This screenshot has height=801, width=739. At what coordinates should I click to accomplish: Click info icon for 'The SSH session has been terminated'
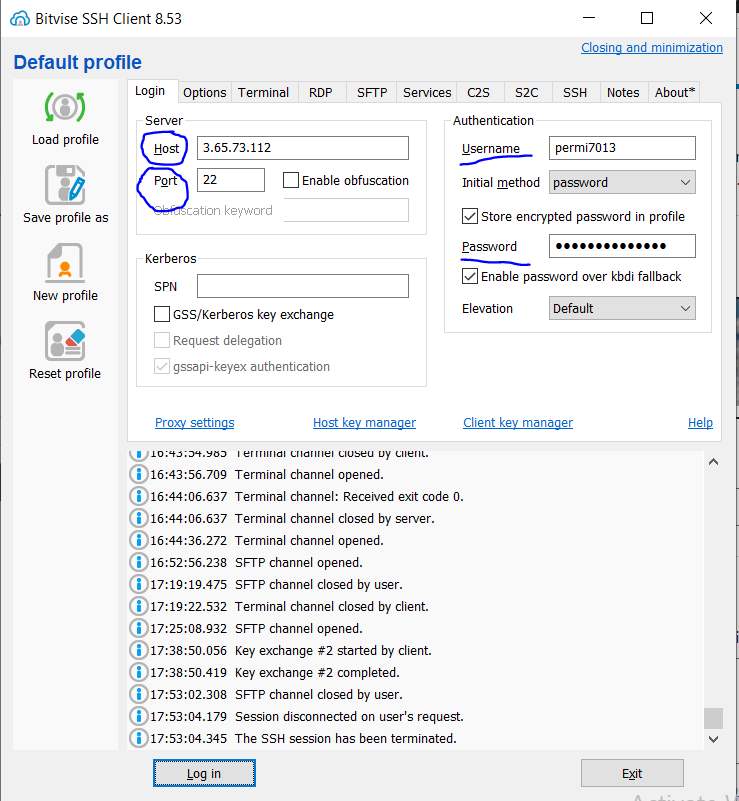click(x=138, y=738)
